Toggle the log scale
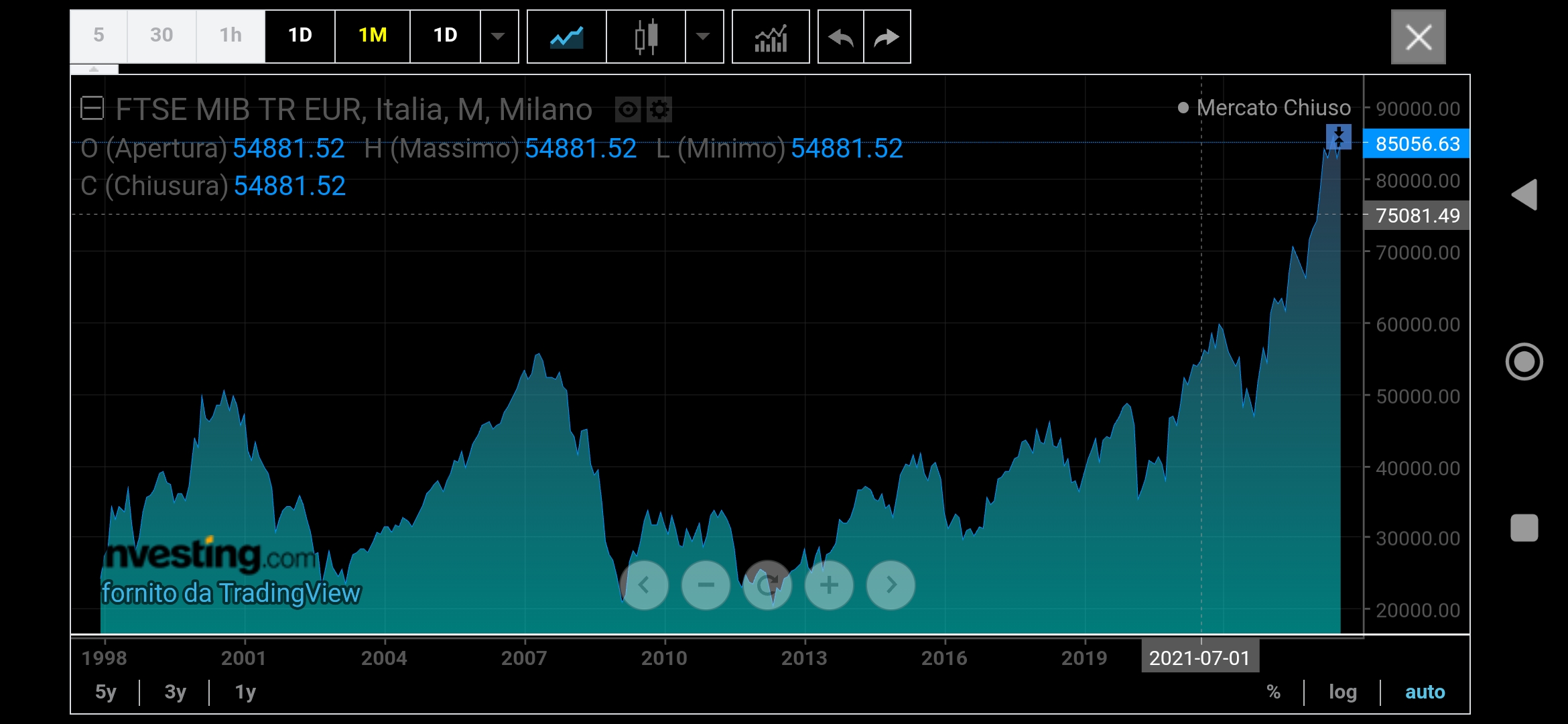Viewport: 1568px width, 724px height. [x=1343, y=692]
